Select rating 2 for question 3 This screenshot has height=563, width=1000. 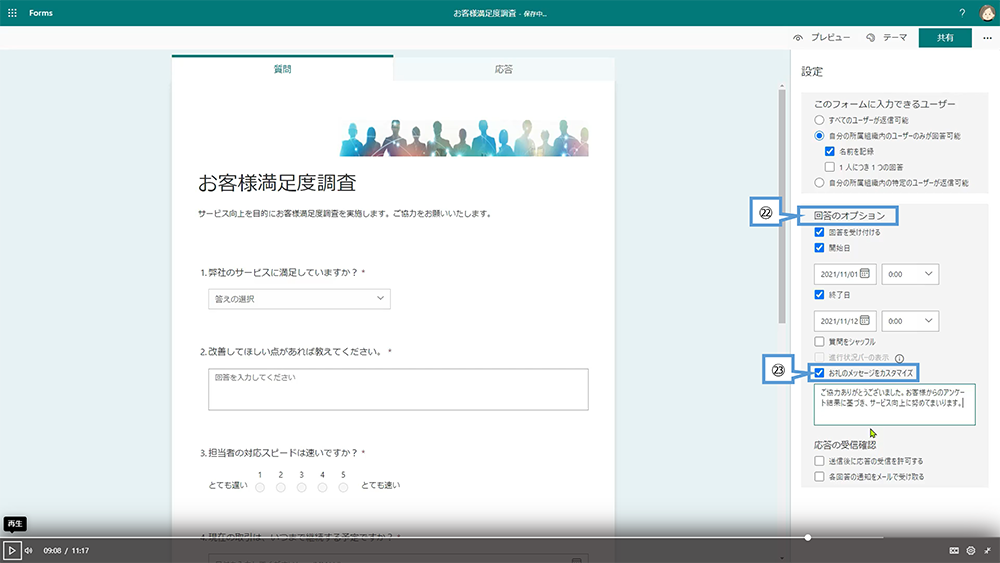[281, 488]
